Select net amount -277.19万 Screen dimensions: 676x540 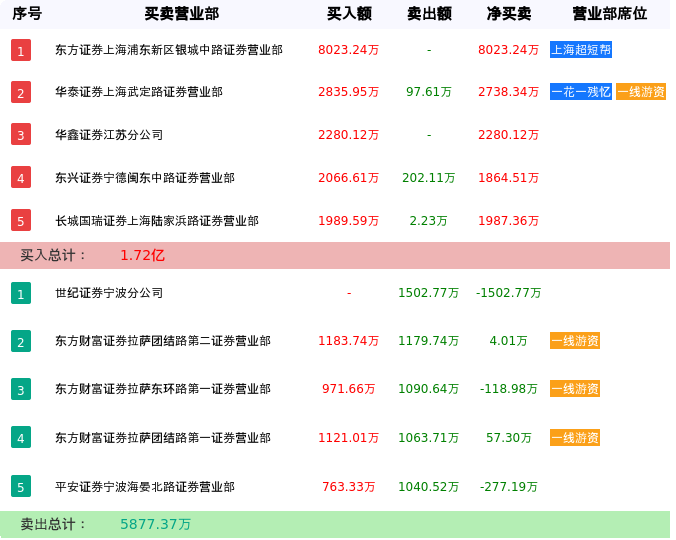pyautogui.click(x=509, y=487)
